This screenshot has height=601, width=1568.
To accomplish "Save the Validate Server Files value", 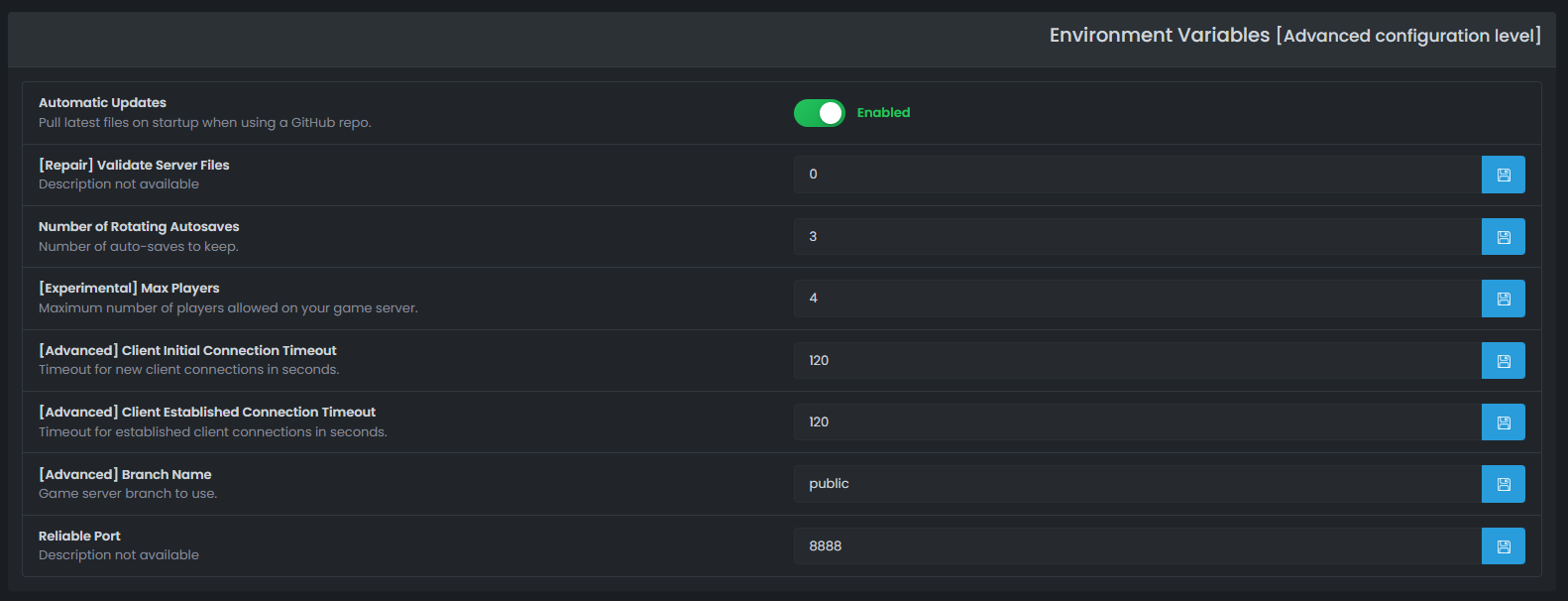I will point(1503,175).
